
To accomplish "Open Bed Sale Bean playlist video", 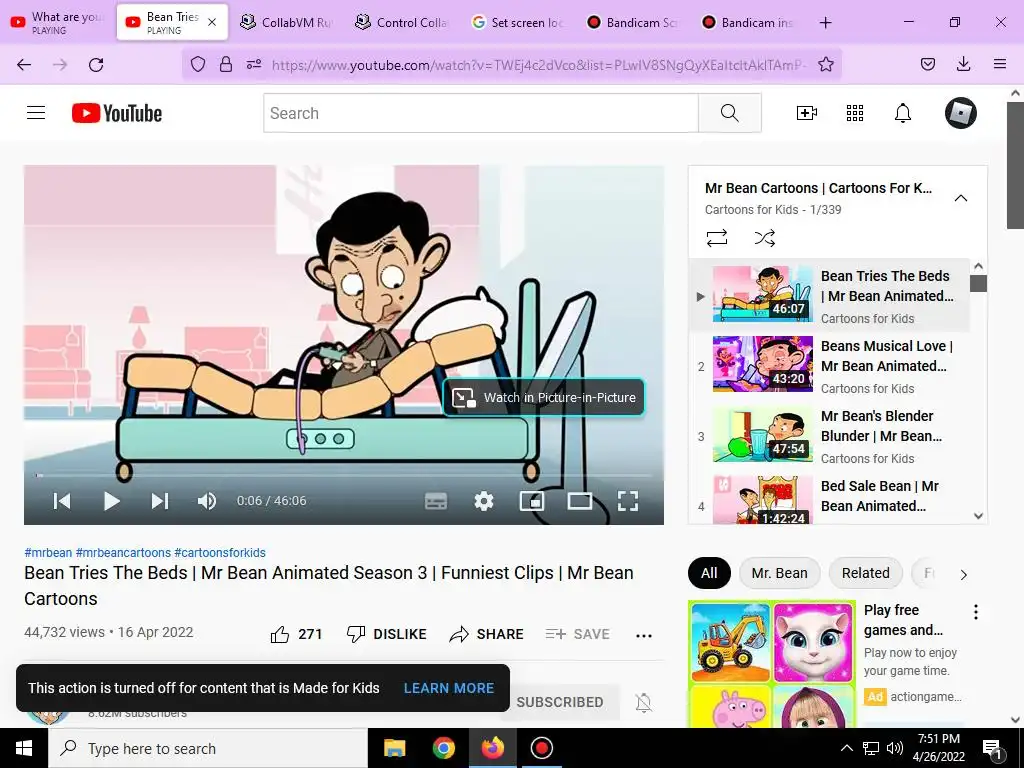I will pyautogui.click(x=829, y=498).
